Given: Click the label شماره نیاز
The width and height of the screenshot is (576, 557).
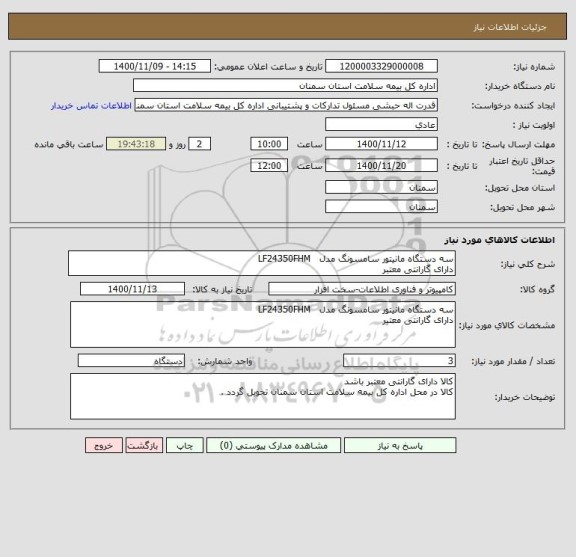Looking at the screenshot, I should pos(534,67).
